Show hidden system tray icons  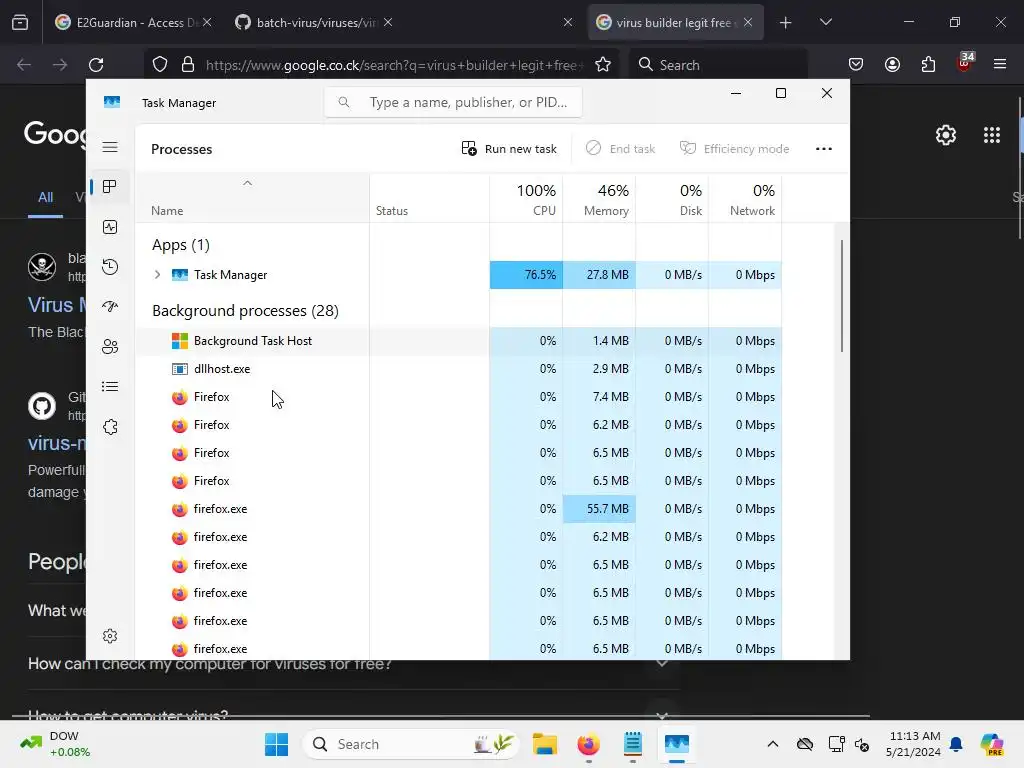(773, 744)
